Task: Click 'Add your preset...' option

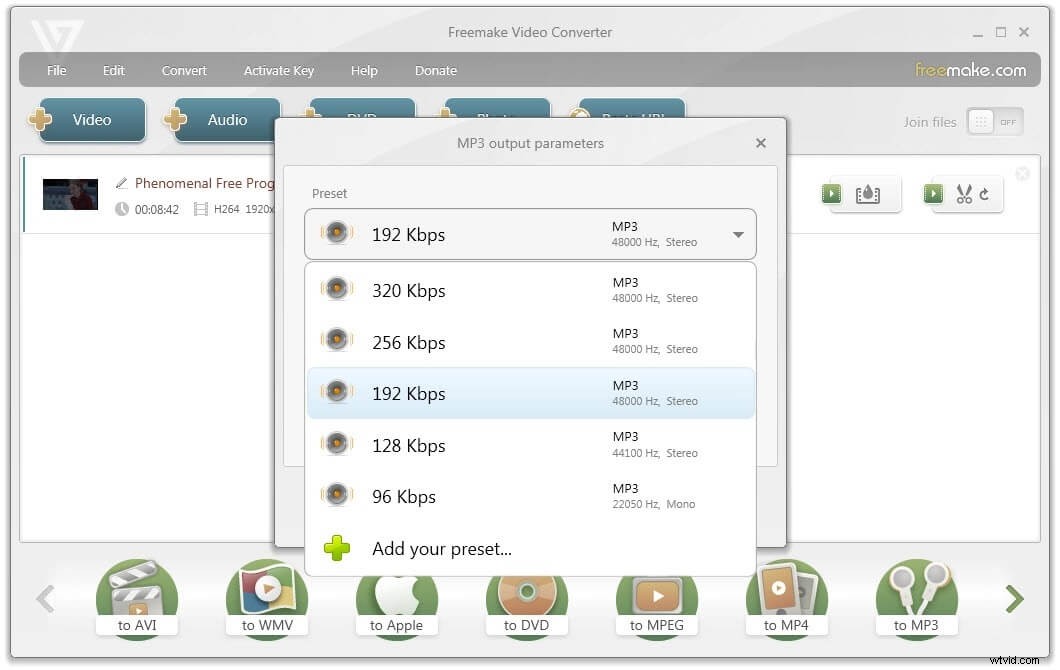Action: [x=442, y=548]
